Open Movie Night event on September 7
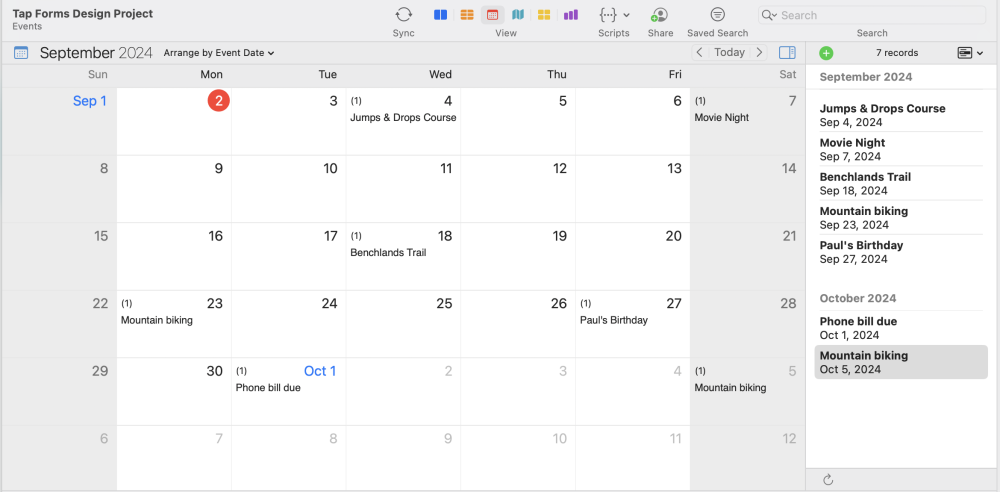1000x492 pixels. pos(721,117)
